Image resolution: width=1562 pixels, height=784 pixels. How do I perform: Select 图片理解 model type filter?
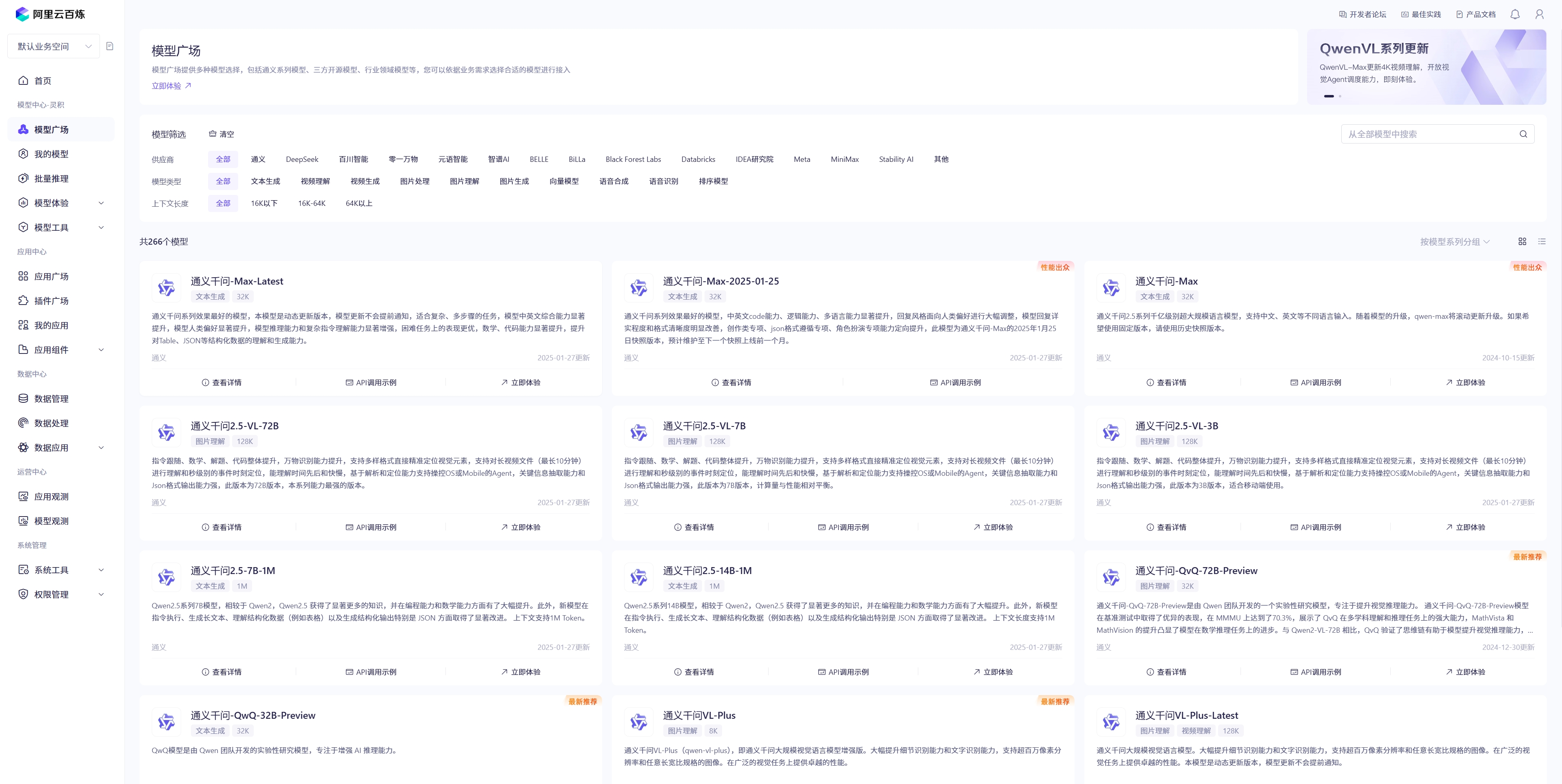pos(464,181)
